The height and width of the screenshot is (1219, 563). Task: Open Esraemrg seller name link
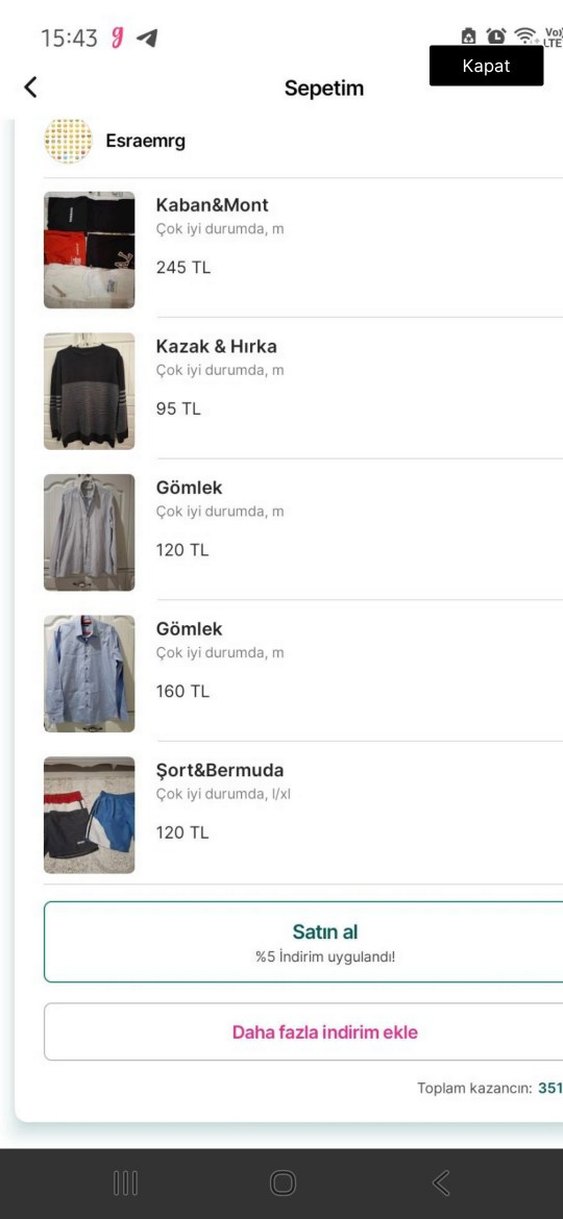(x=145, y=141)
